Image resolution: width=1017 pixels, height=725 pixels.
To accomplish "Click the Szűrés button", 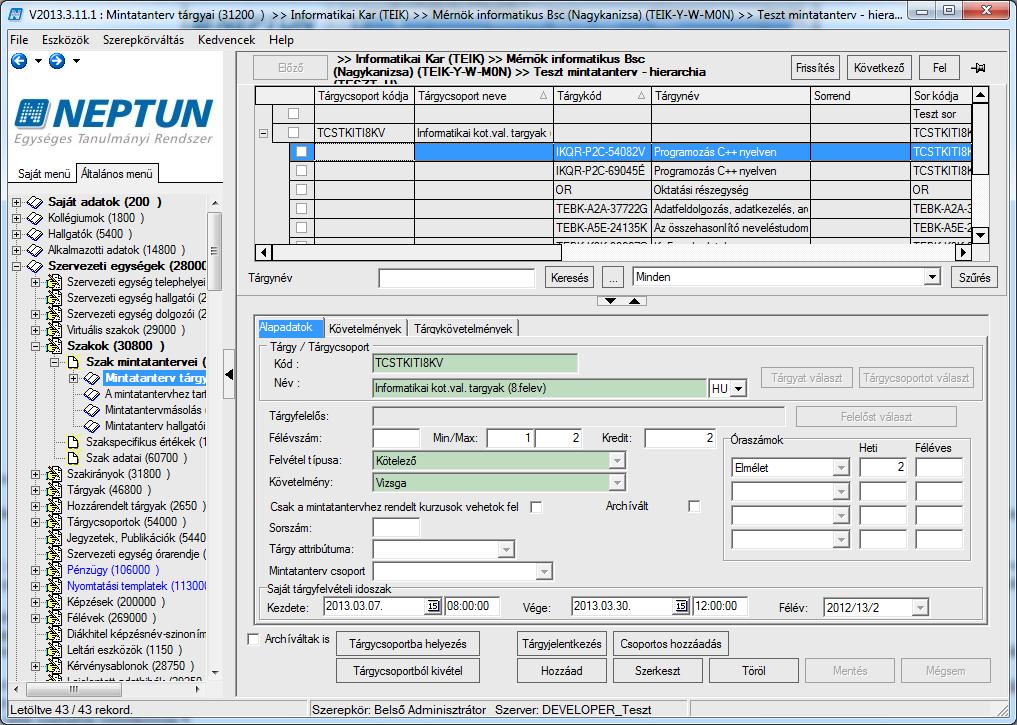I will click(x=974, y=278).
